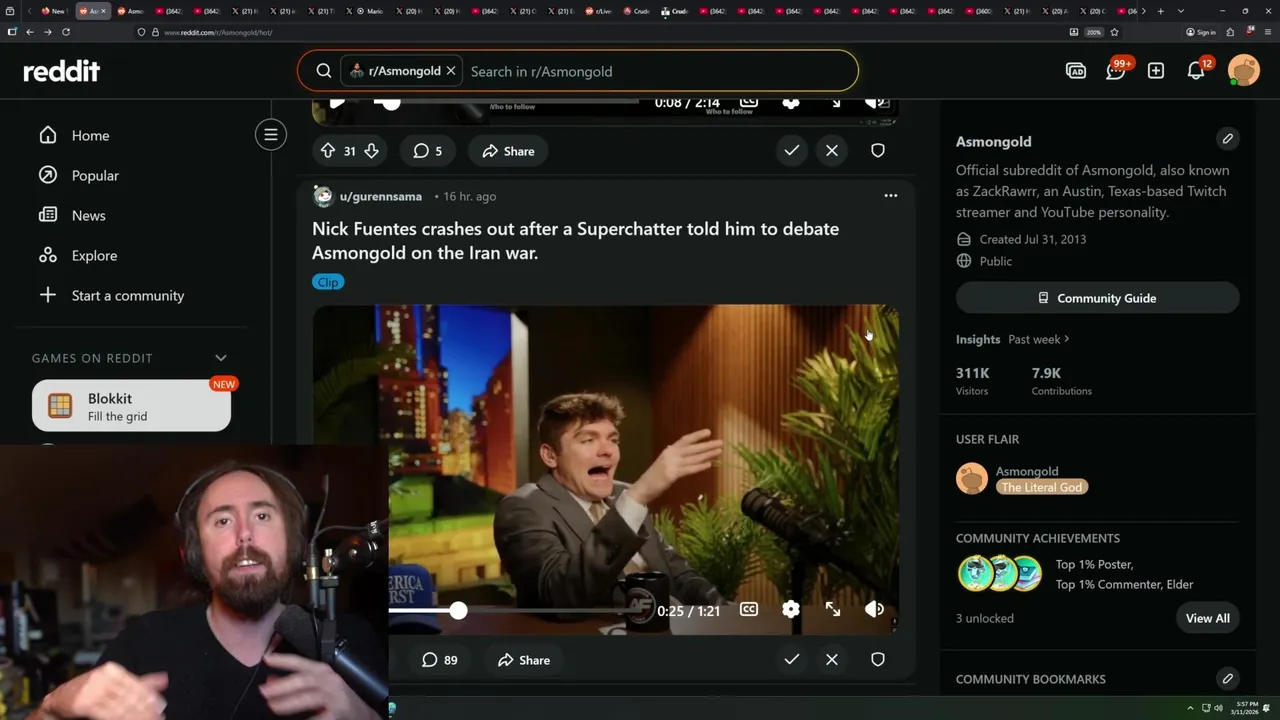Toggle closed captions on Nick Fuentes video

coord(748,609)
